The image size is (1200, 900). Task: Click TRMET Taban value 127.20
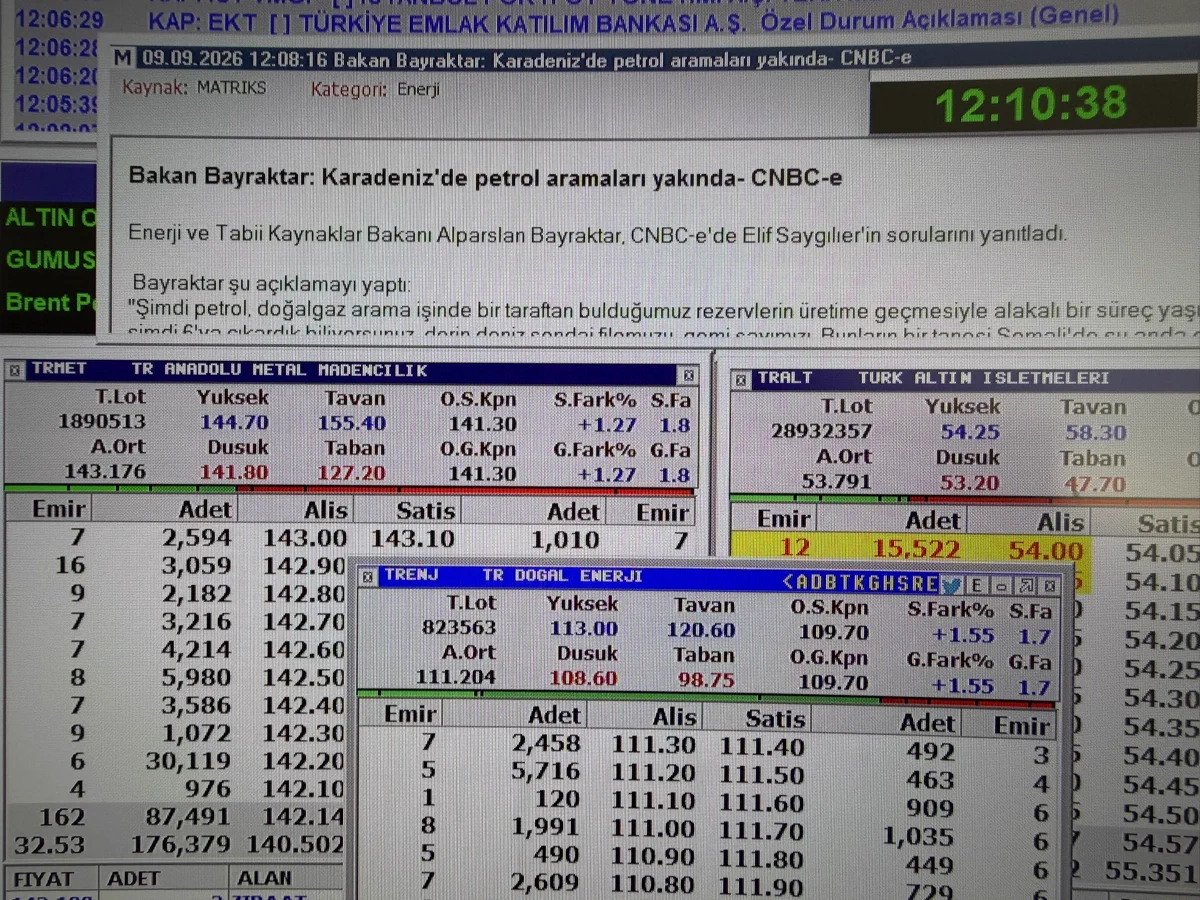(x=352, y=472)
